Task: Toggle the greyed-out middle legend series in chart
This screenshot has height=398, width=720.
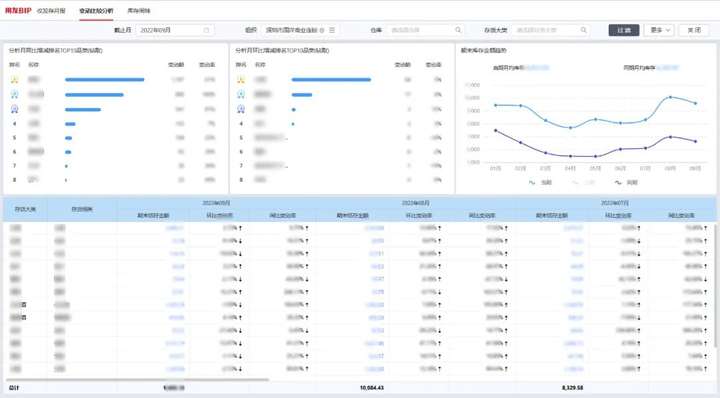Action: [583, 182]
